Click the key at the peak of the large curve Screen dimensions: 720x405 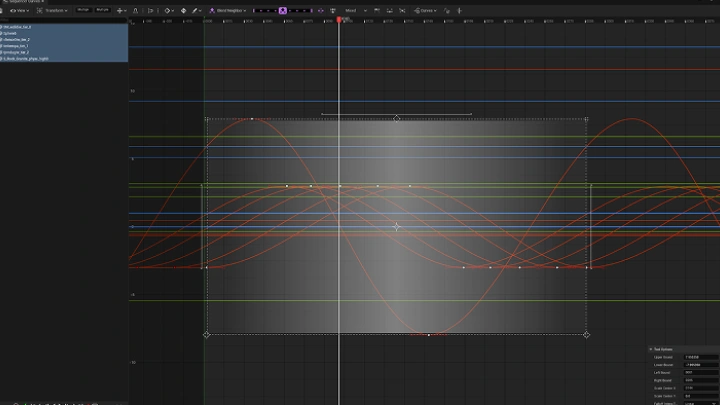point(252,119)
